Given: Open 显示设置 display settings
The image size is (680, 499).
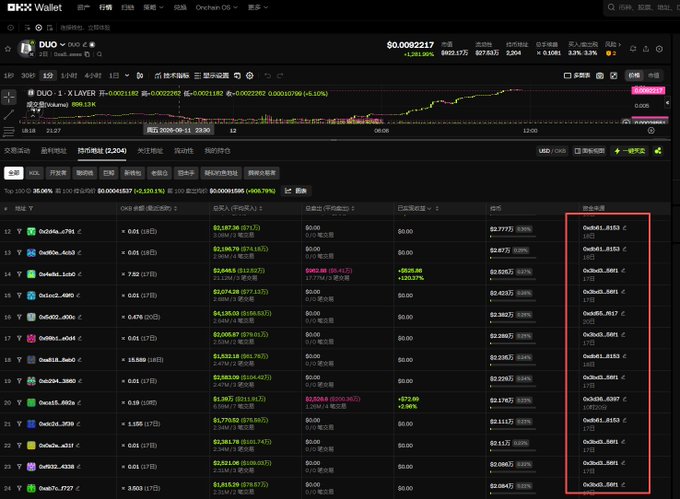Looking at the screenshot, I should (x=212, y=75).
